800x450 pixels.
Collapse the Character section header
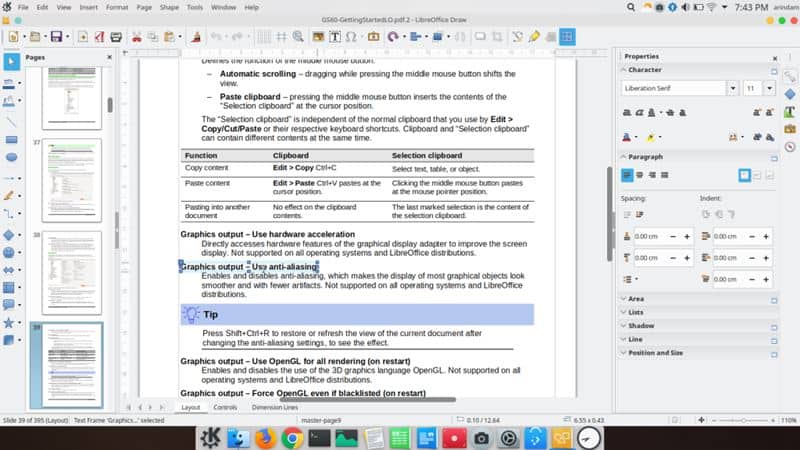644,70
